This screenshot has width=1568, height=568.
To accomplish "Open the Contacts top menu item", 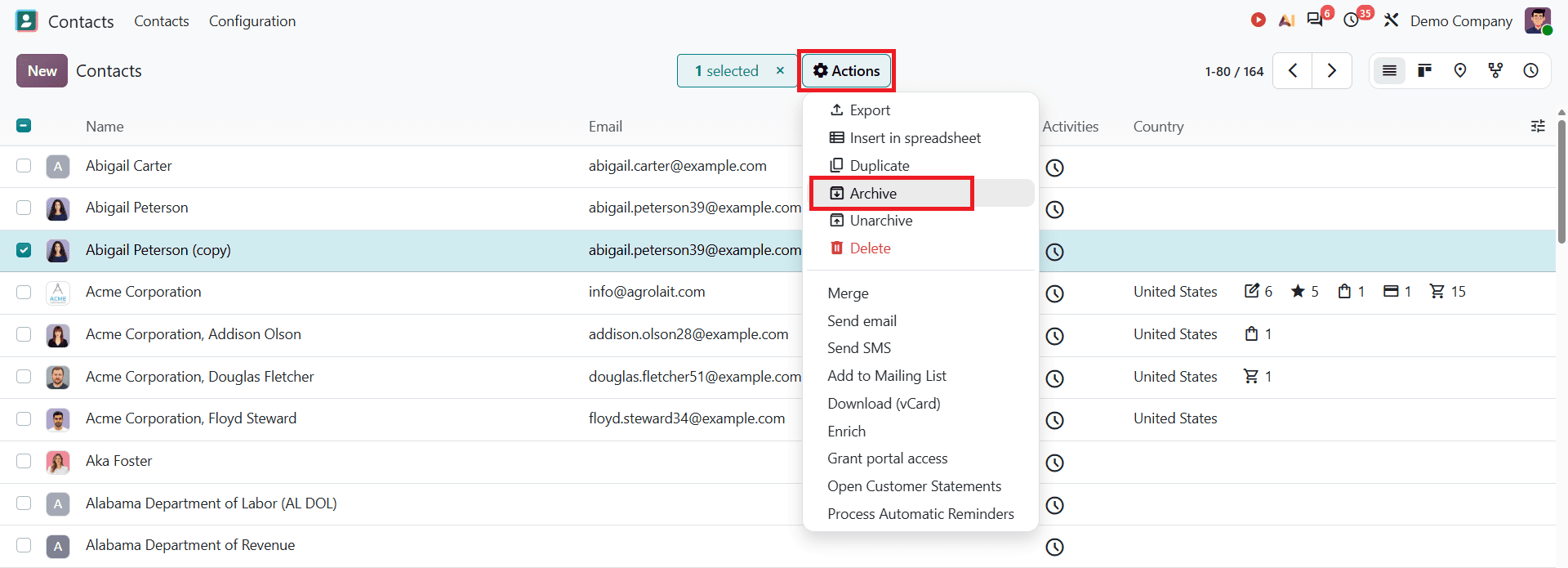I will (162, 21).
